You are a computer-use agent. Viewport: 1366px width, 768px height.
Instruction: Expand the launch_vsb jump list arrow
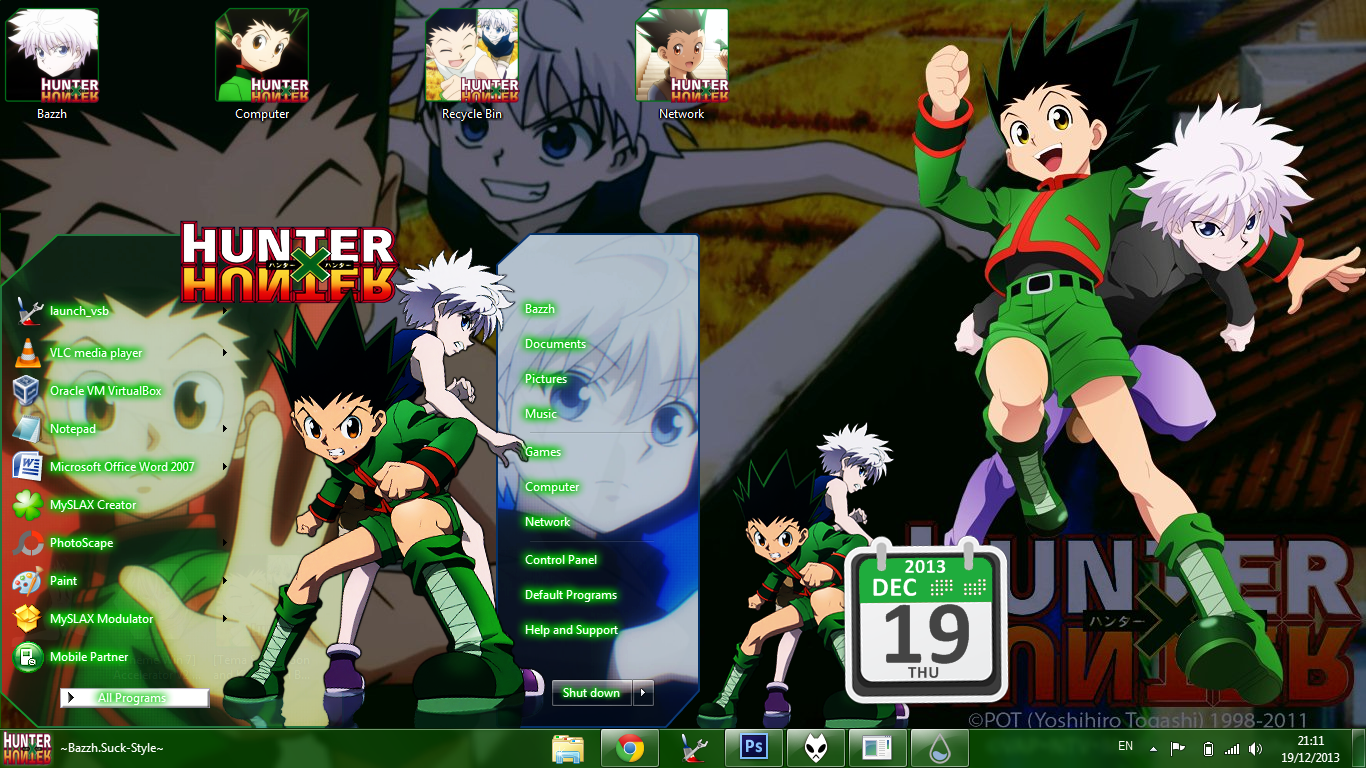[x=225, y=311]
